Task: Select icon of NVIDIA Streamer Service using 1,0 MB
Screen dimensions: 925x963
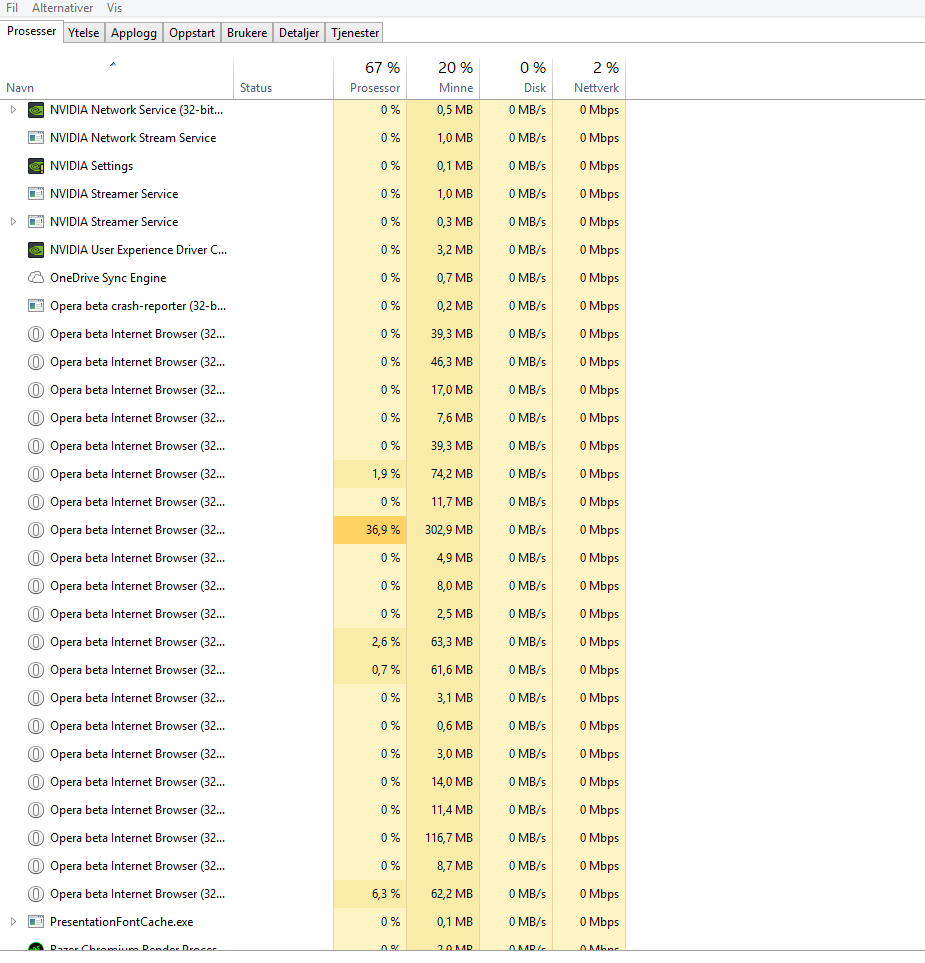Action: (36, 194)
